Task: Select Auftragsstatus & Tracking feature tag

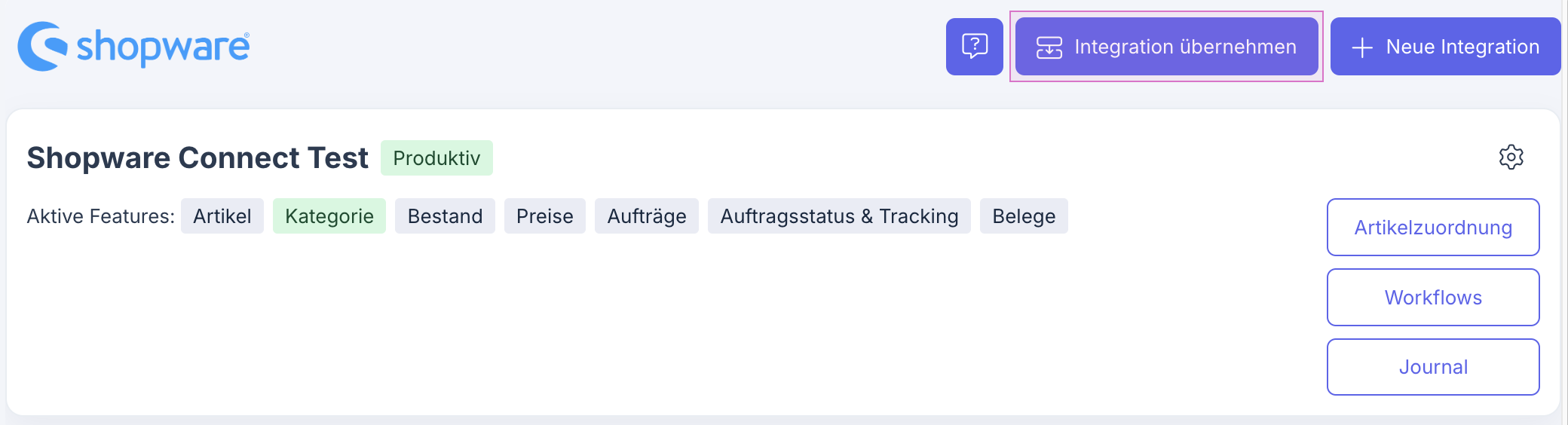Action: [839, 216]
